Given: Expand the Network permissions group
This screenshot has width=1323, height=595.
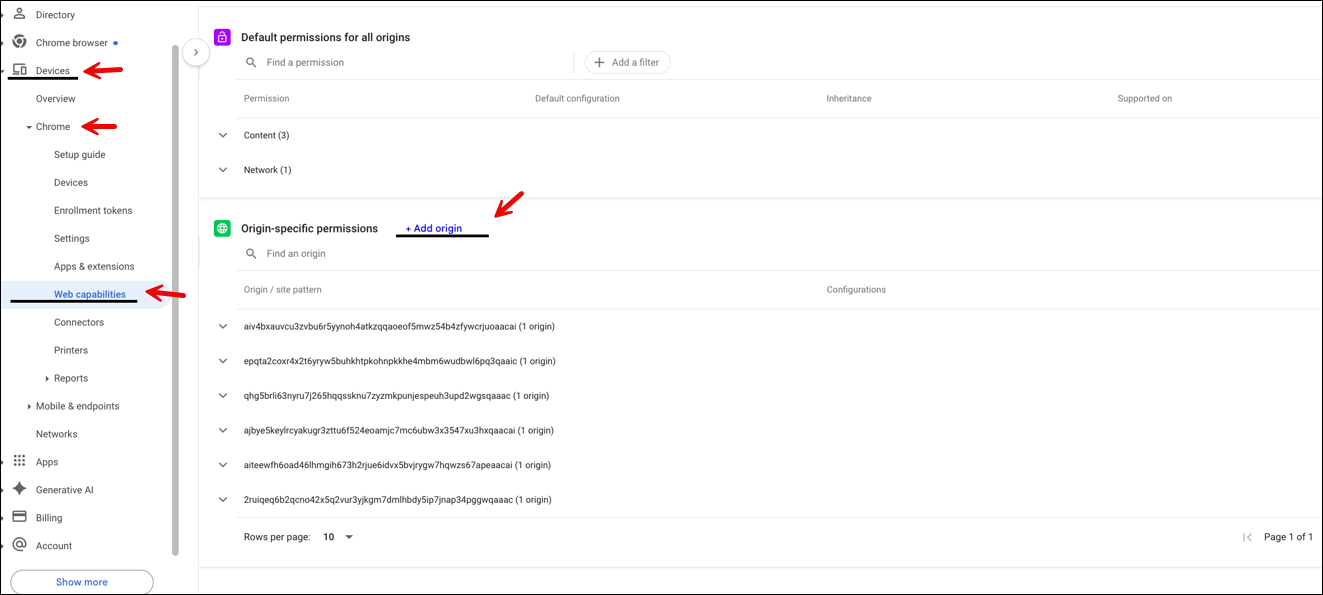Looking at the screenshot, I should (x=223, y=169).
